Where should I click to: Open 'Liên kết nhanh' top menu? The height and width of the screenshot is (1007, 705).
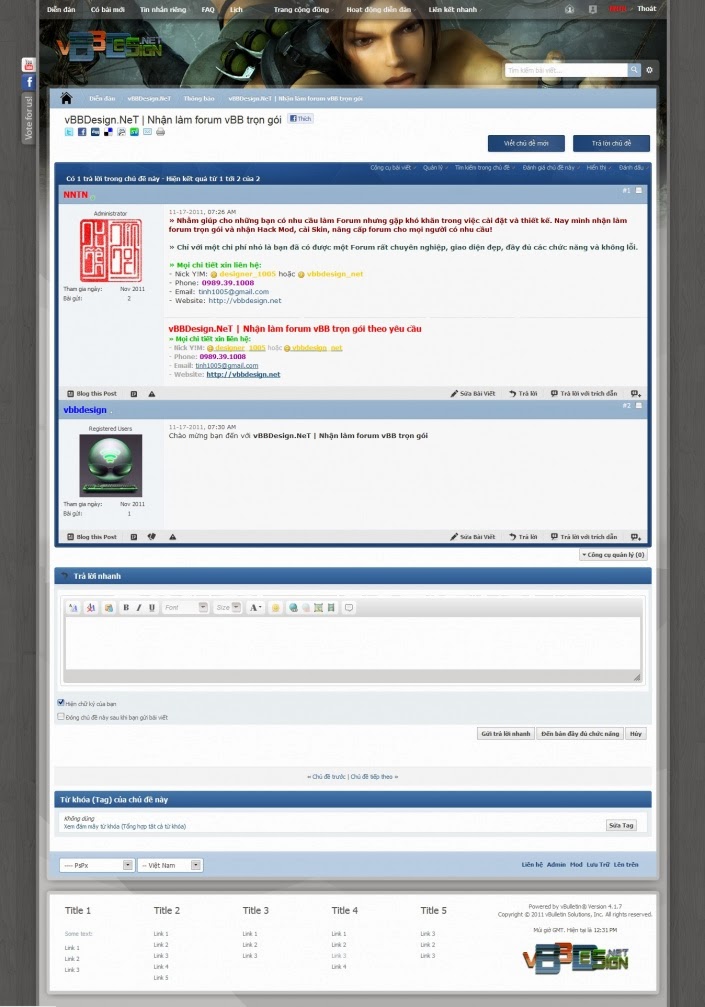(x=454, y=10)
